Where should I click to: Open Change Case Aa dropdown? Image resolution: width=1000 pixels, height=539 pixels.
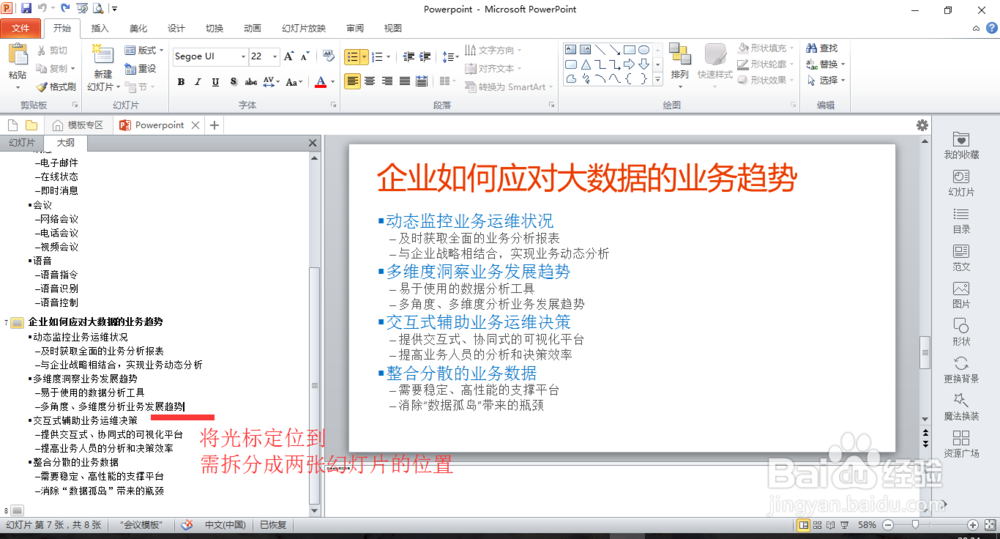click(294, 82)
